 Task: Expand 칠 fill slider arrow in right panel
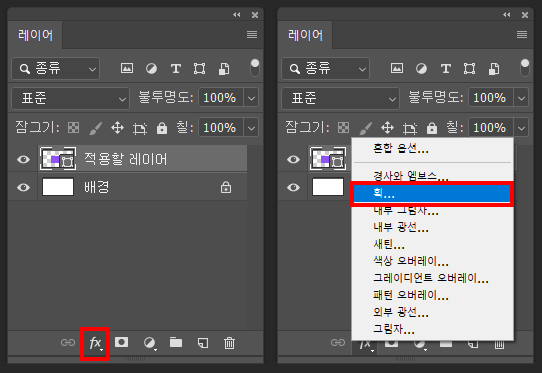[x=521, y=128]
